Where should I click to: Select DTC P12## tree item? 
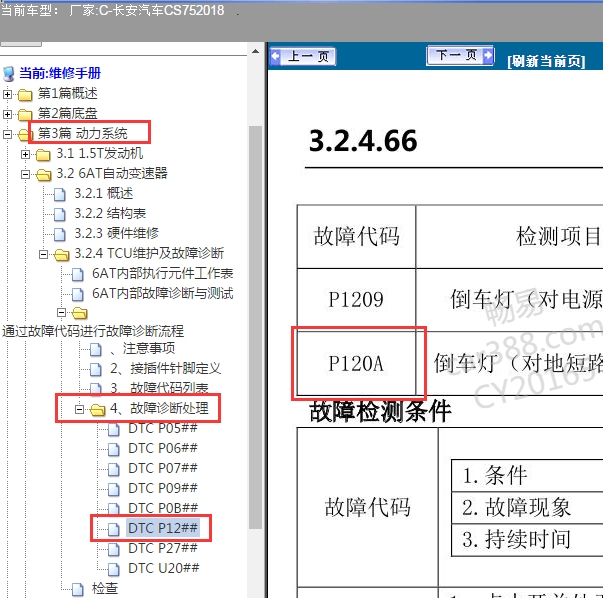click(163, 528)
